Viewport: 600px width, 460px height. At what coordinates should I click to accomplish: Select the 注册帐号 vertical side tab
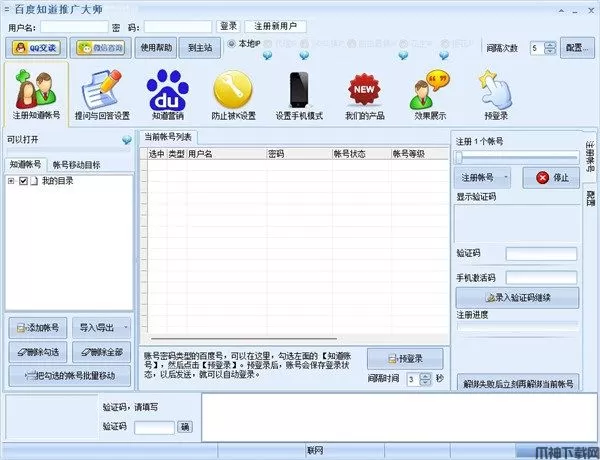point(590,157)
